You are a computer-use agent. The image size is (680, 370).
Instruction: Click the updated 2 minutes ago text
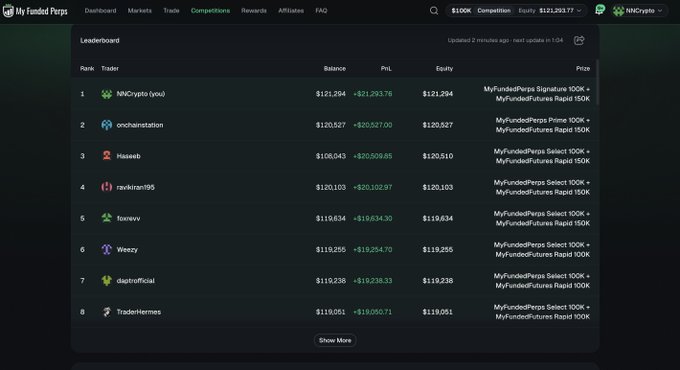point(478,40)
